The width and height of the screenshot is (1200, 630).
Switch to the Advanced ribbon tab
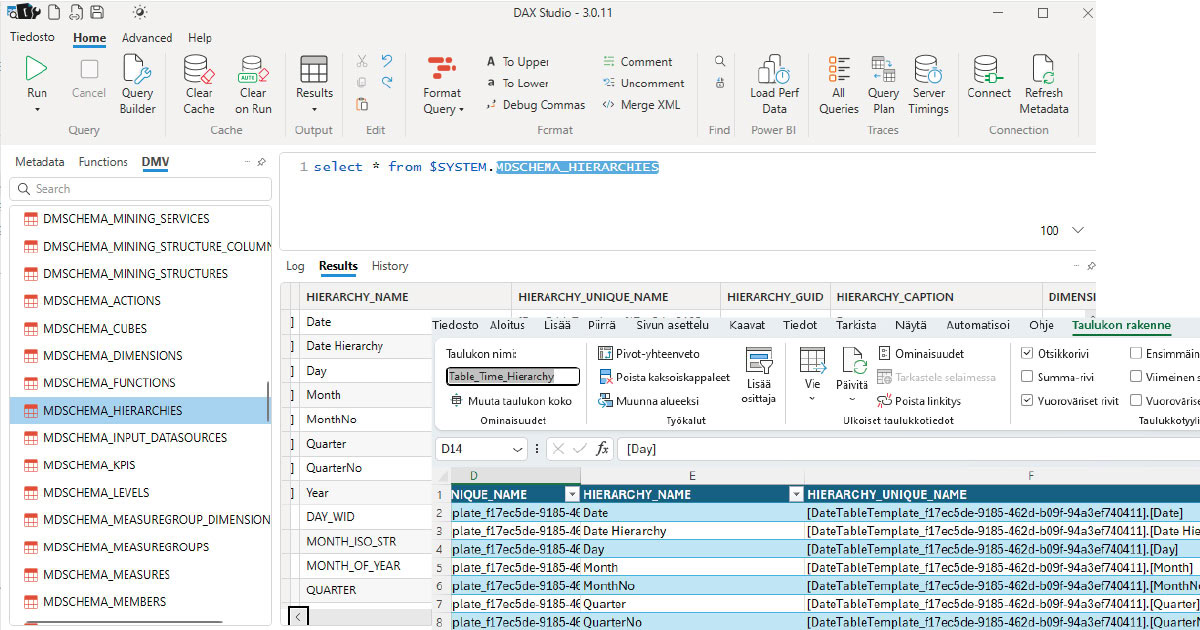coord(147,38)
